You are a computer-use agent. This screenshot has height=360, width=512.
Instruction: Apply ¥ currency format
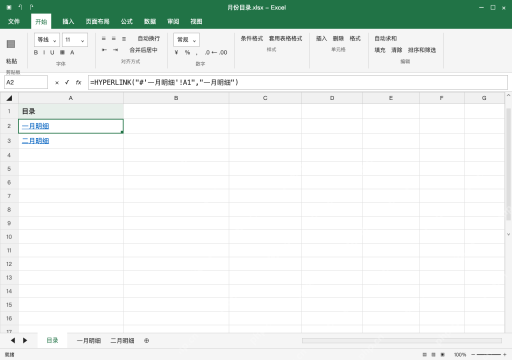coord(176,52)
